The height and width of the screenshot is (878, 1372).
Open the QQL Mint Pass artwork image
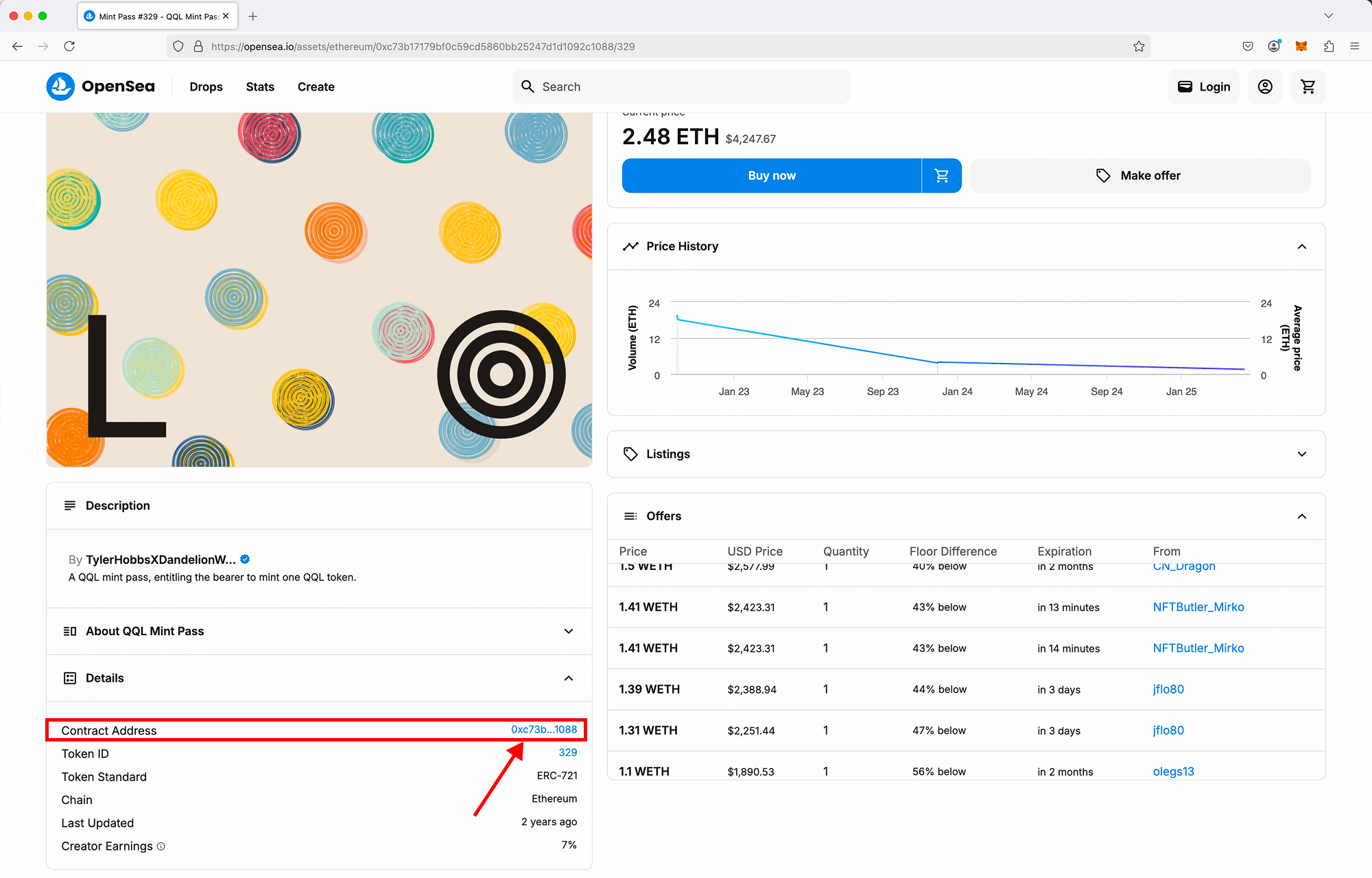[x=319, y=288]
